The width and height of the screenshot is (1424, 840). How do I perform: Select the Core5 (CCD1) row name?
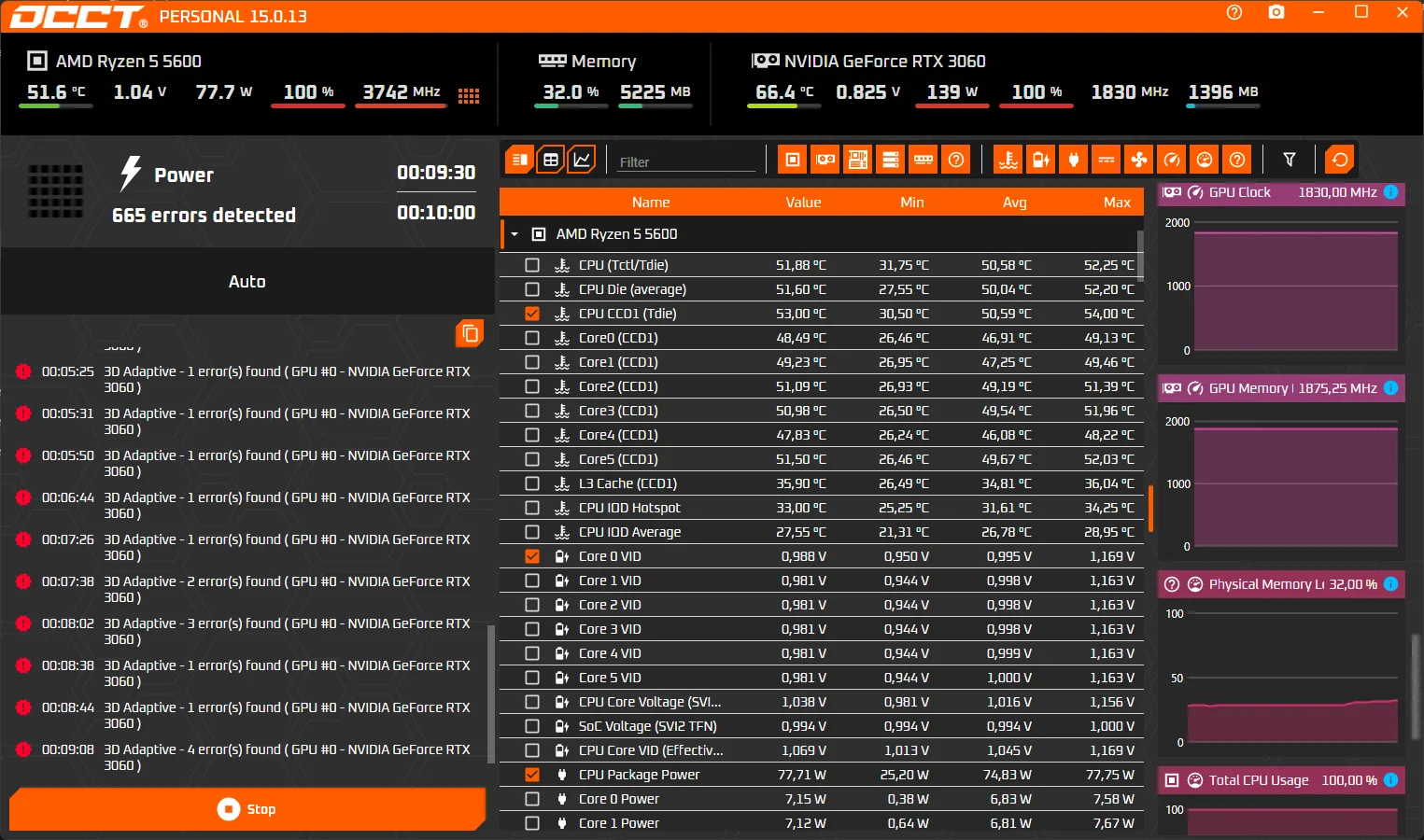point(618,459)
